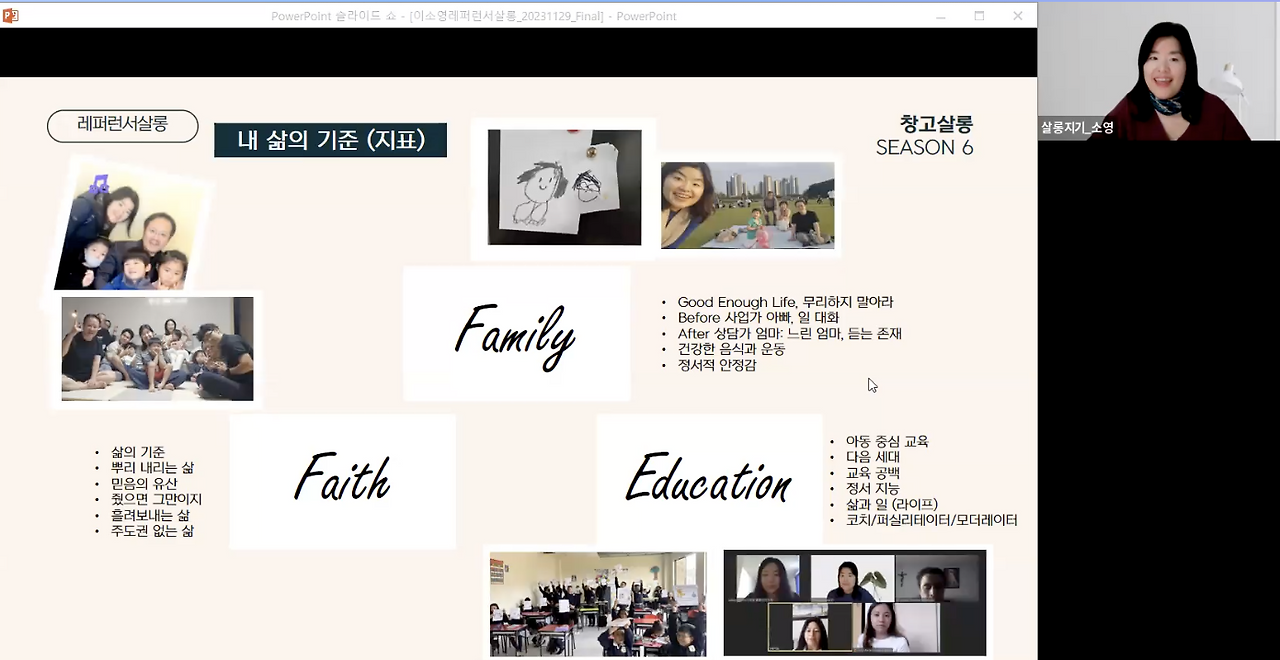This screenshot has width=1280, height=660.
Task: Click bullet '정서적 안정감'
Action: pos(717,366)
